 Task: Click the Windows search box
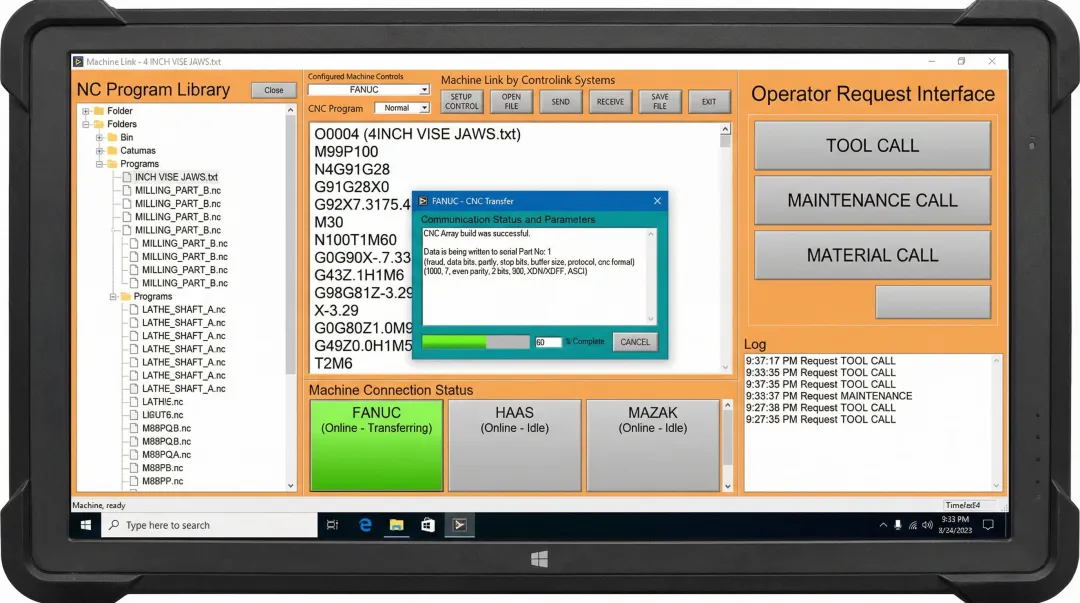pos(200,524)
